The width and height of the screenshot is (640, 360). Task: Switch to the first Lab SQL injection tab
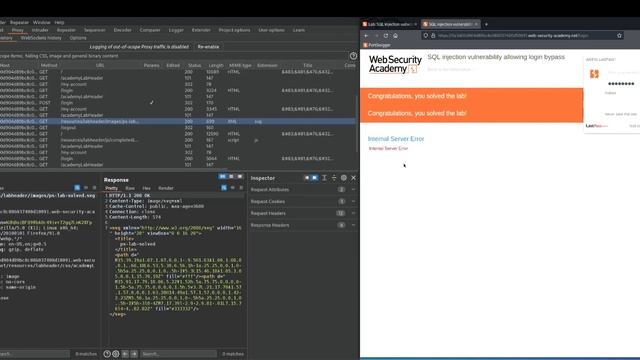(x=389, y=24)
